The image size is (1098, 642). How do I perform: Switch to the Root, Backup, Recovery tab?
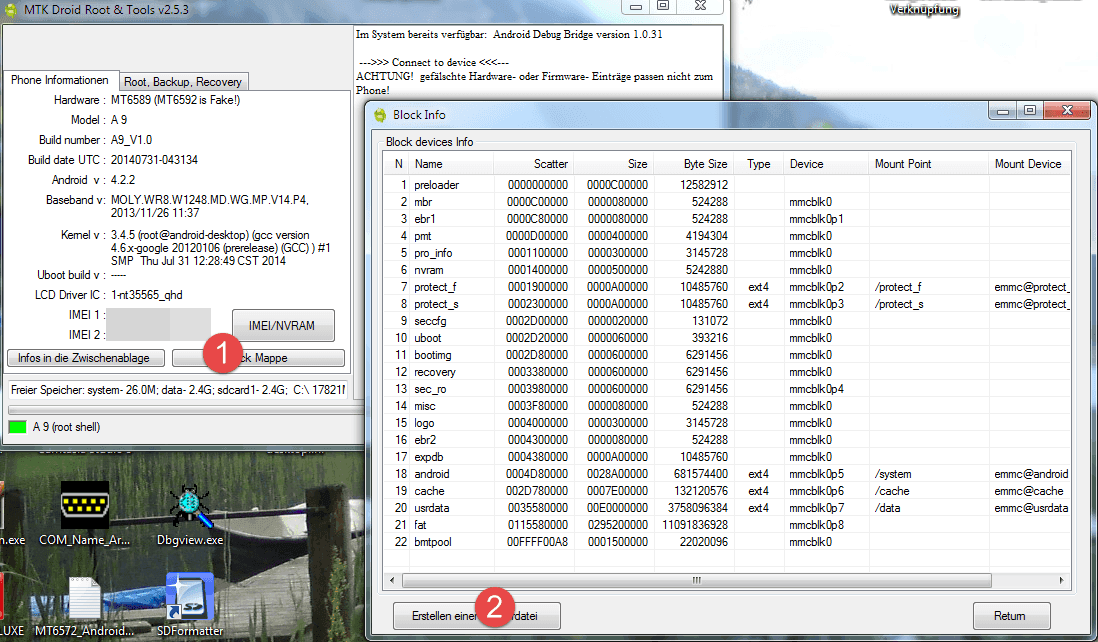181,82
